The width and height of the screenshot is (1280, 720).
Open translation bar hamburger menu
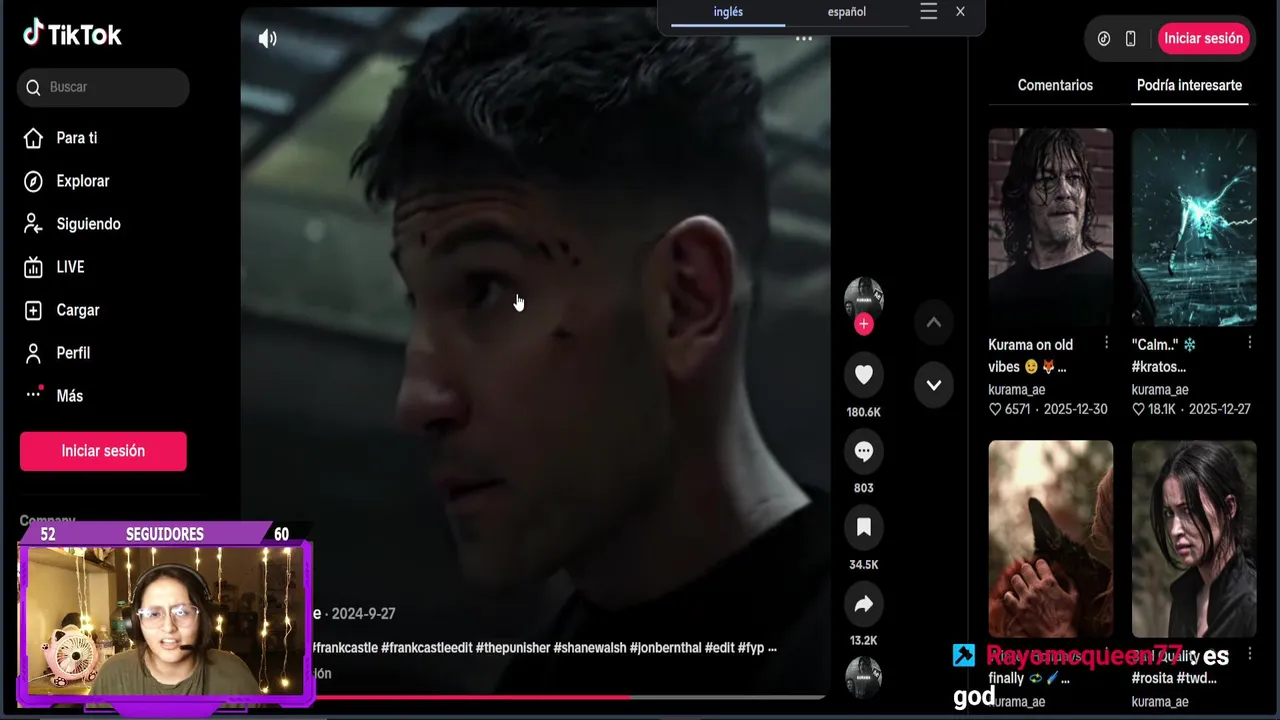pos(928,12)
